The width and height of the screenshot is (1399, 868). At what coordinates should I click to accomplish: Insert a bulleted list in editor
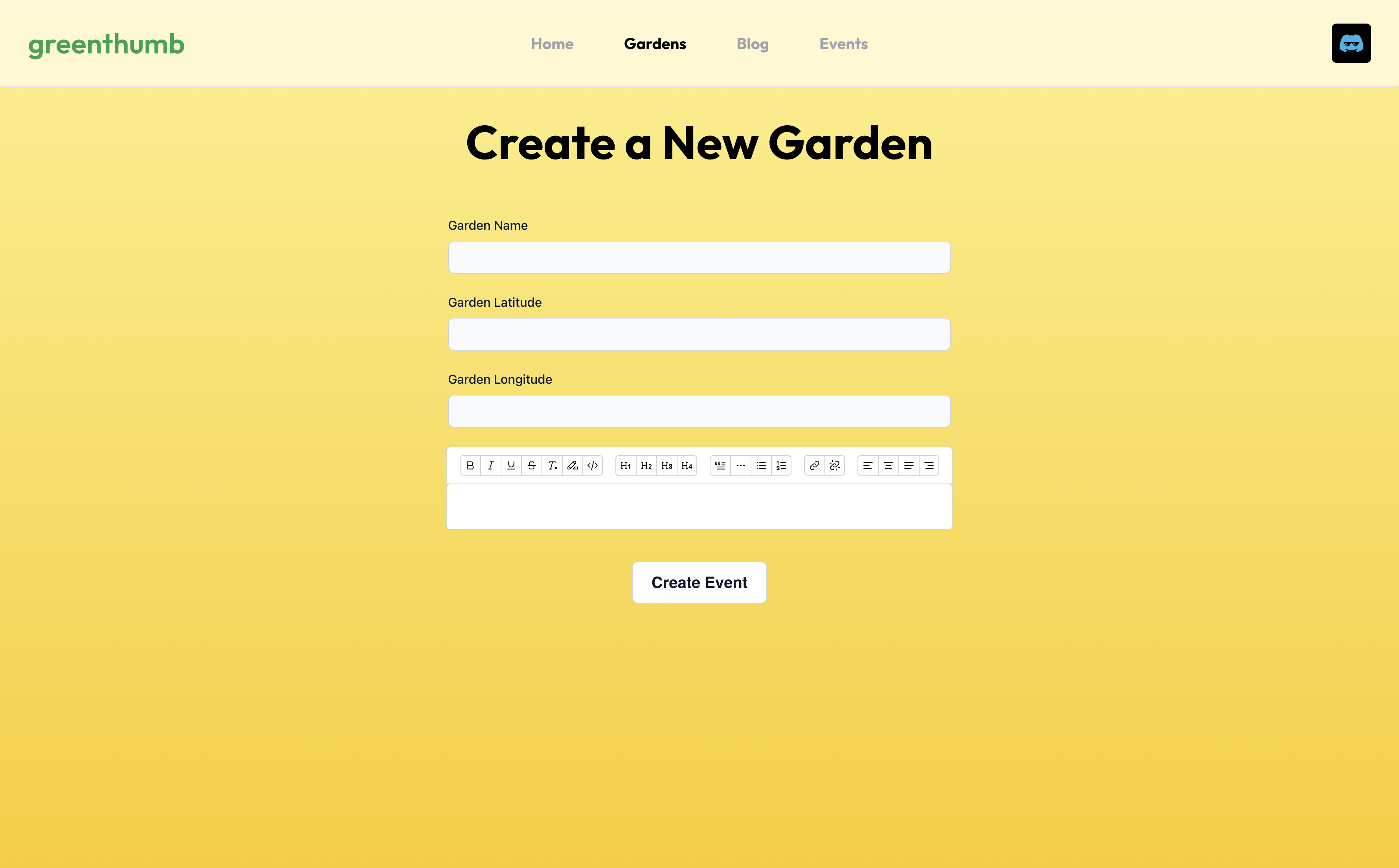tap(762, 465)
